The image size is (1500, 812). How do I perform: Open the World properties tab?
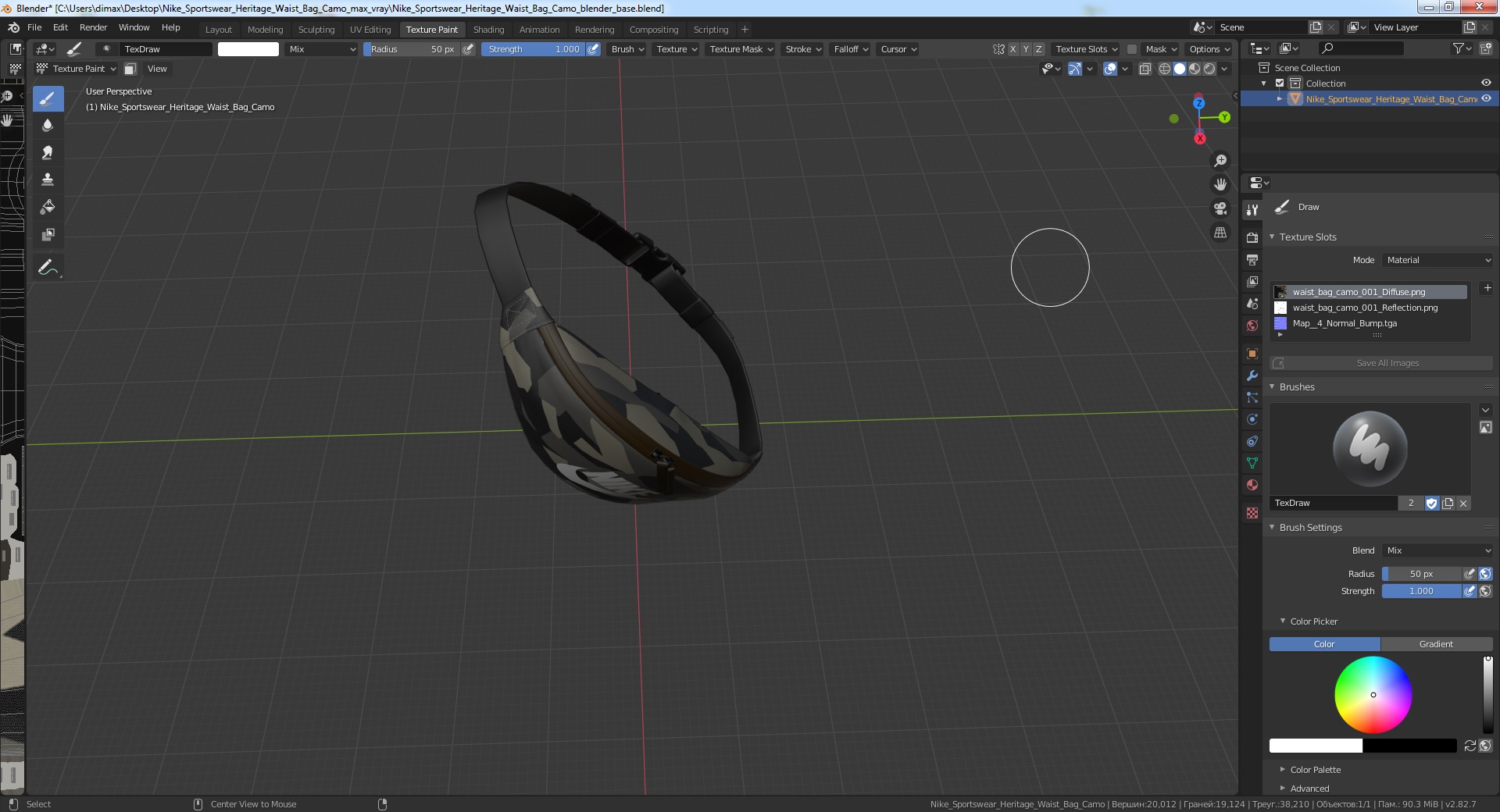pyautogui.click(x=1252, y=325)
